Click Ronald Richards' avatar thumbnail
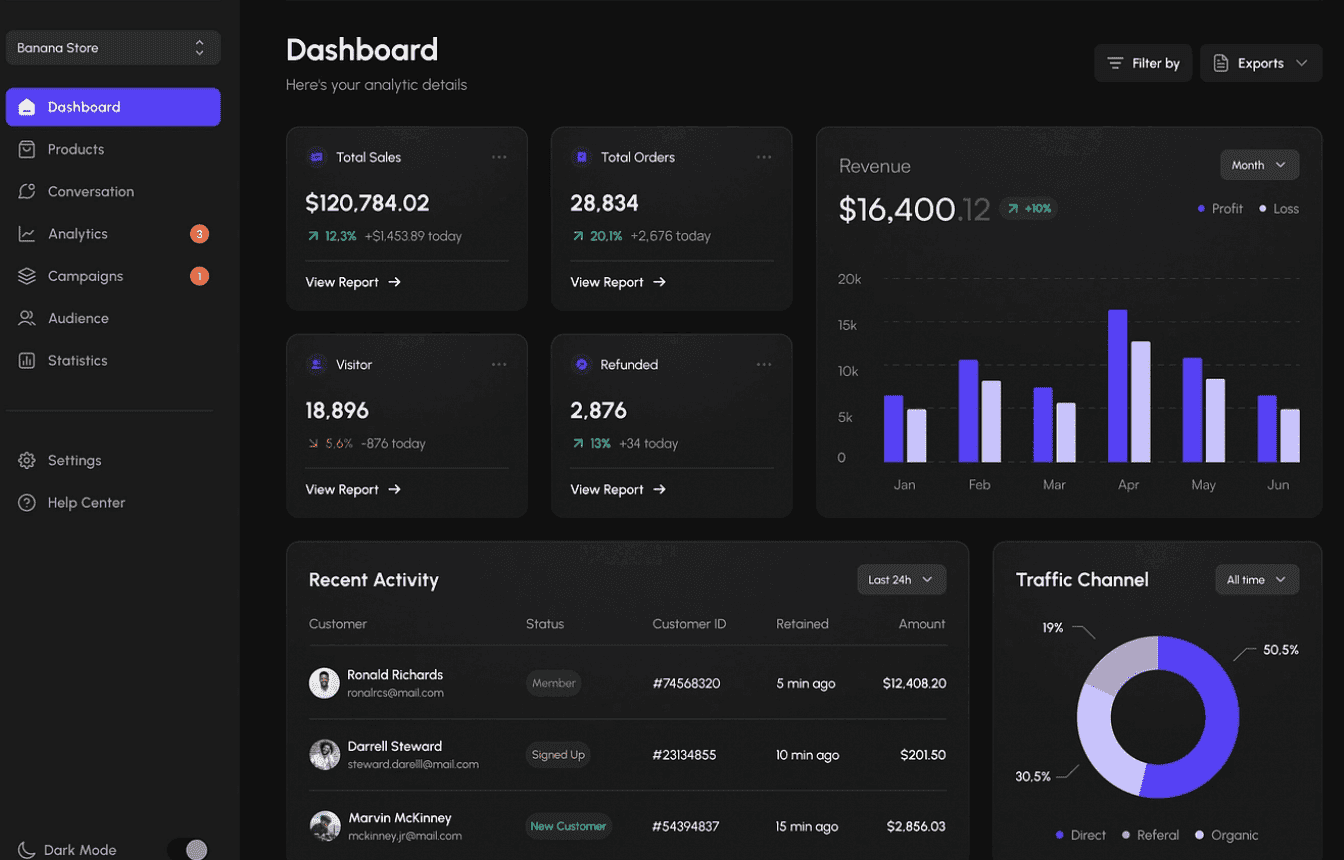The image size is (1344, 860). click(324, 683)
